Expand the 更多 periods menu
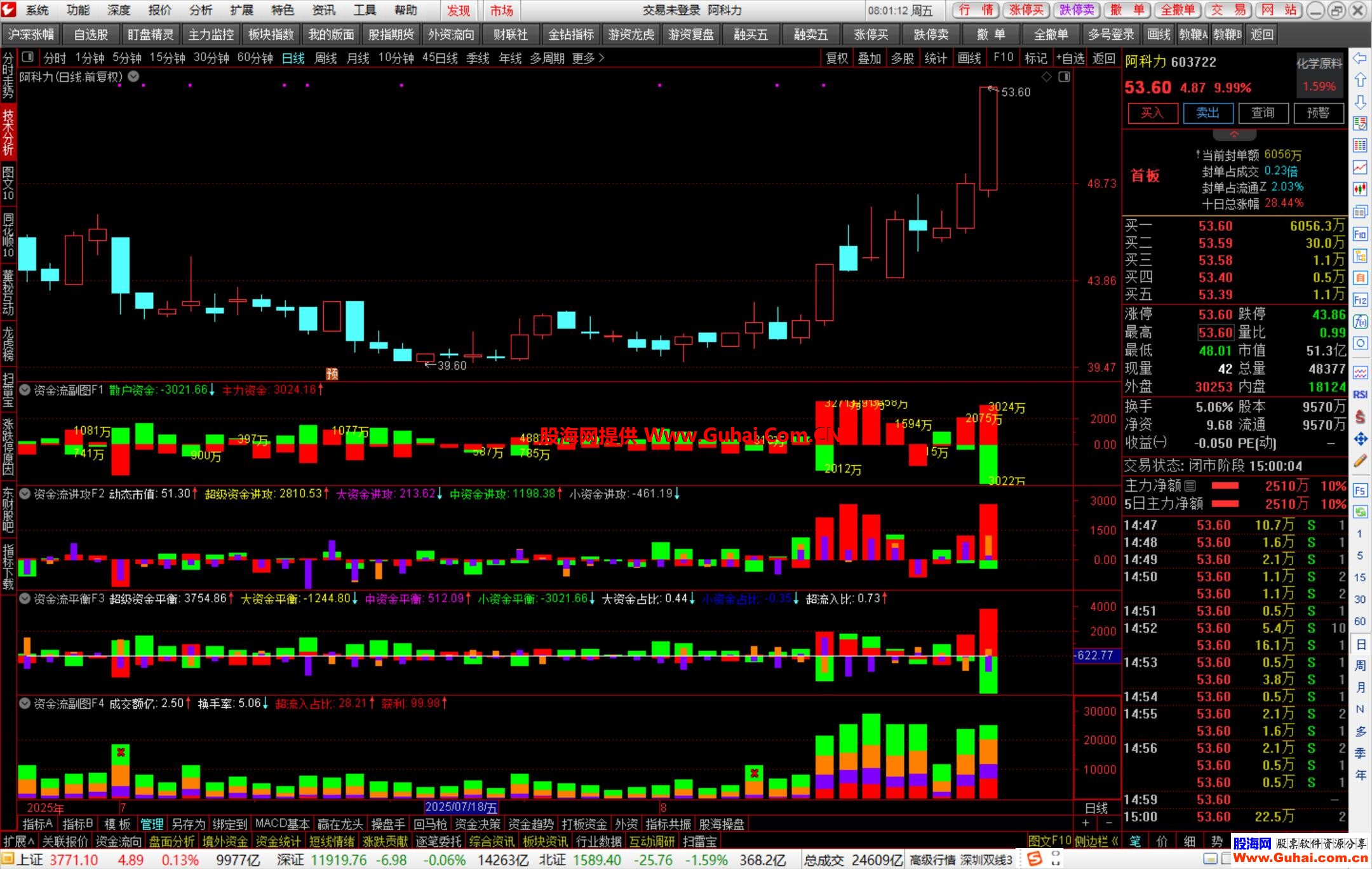This screenshot has height=869, width=1372. [x=588, y=58]
